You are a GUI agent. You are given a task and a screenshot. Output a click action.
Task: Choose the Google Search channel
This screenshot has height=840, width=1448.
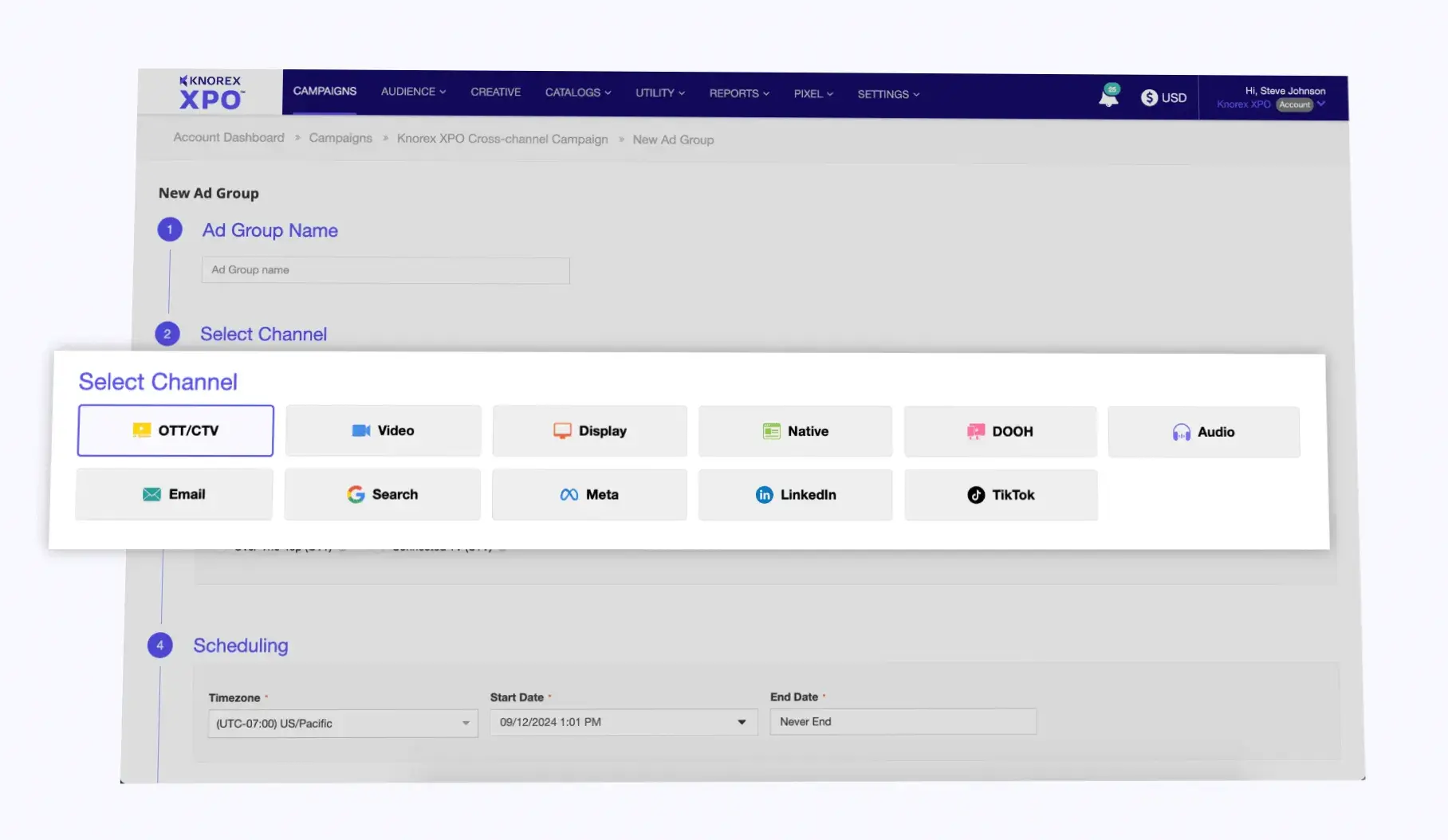[x=382, y=494]
